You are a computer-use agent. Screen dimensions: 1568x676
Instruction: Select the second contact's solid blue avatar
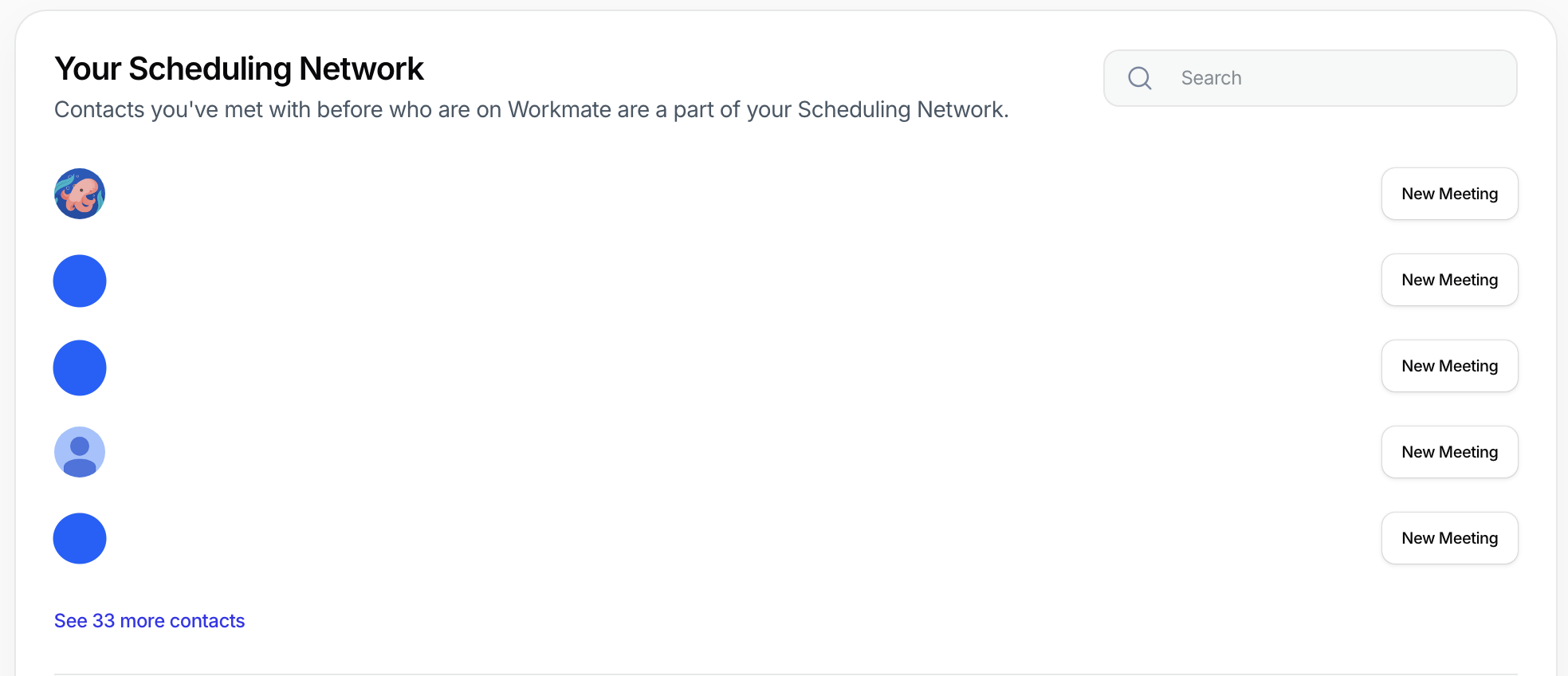[x=80, y=281]
